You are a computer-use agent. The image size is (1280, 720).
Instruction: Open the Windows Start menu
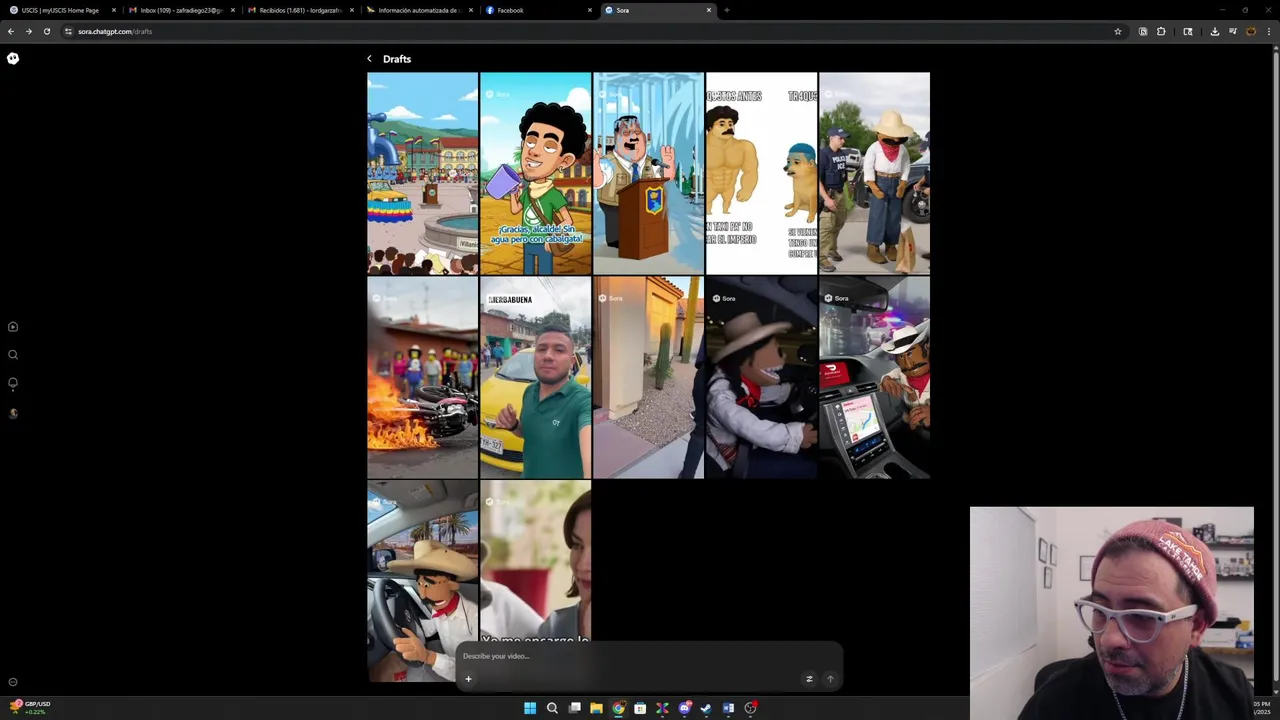(x=530, y=708)
